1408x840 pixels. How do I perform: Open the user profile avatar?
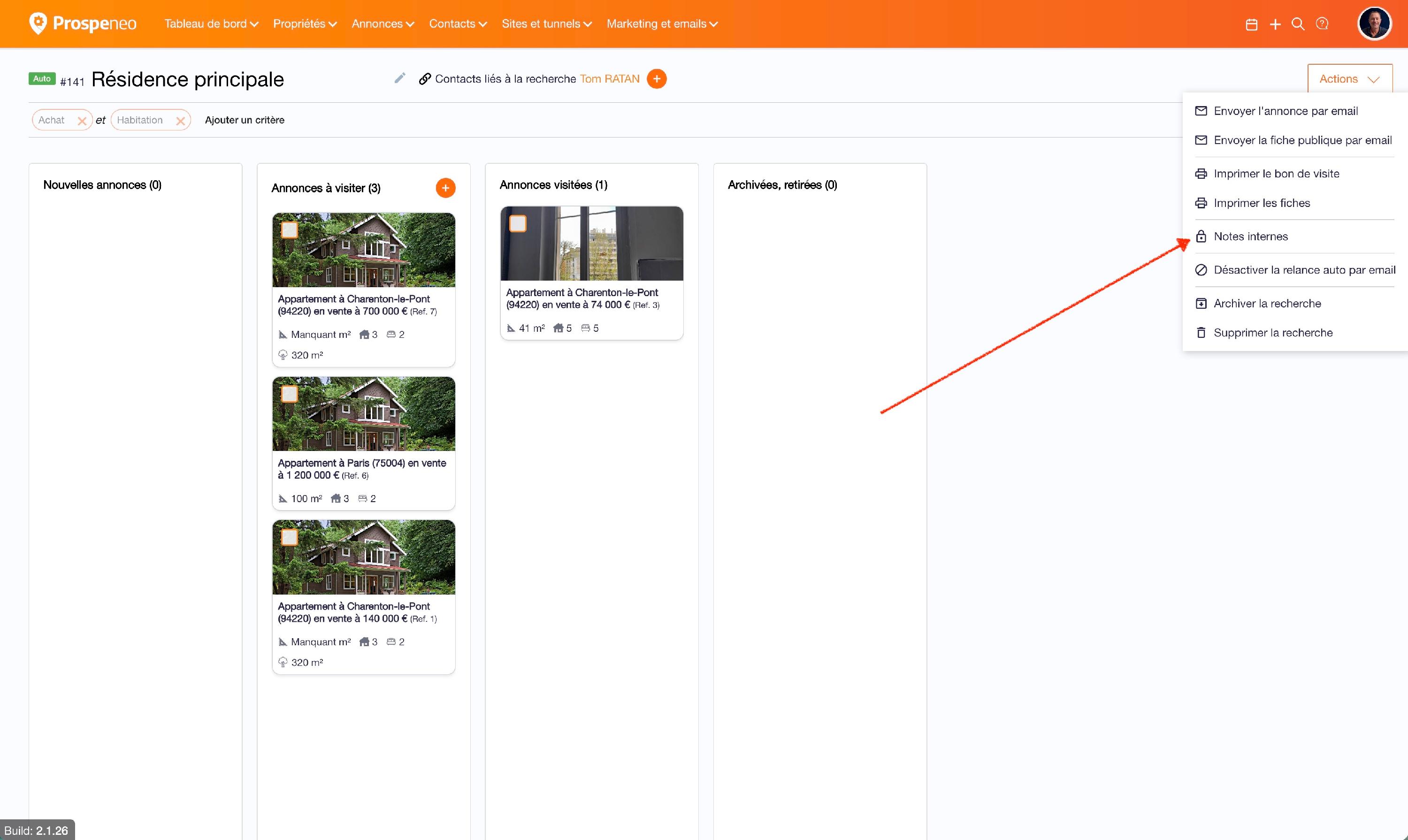coord(1374,24)
